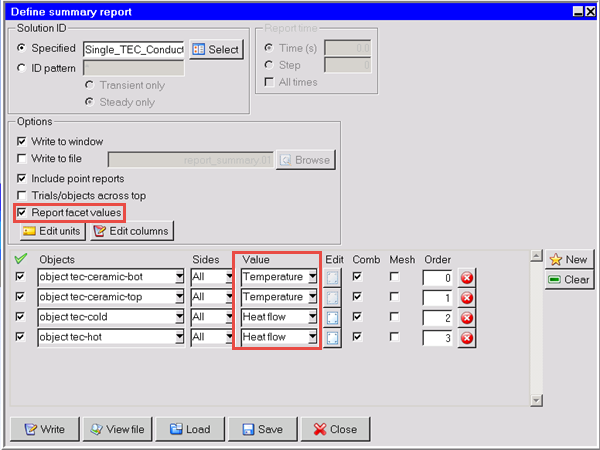Image resolution: width=600 pixels, height=450 pixels.
Task: Toggle Write to window checkbox
Action: [22, 142]
